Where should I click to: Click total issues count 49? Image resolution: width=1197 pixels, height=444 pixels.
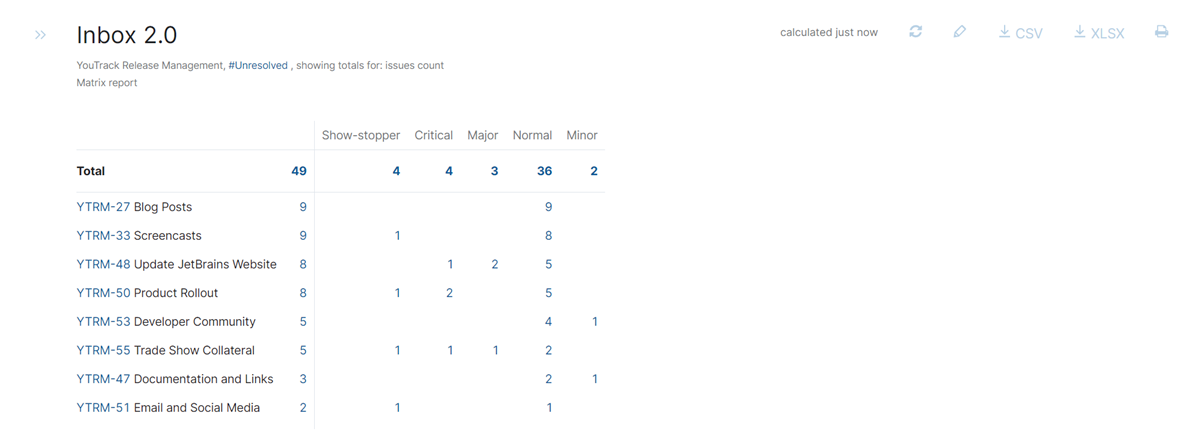(x=298, y=171)
